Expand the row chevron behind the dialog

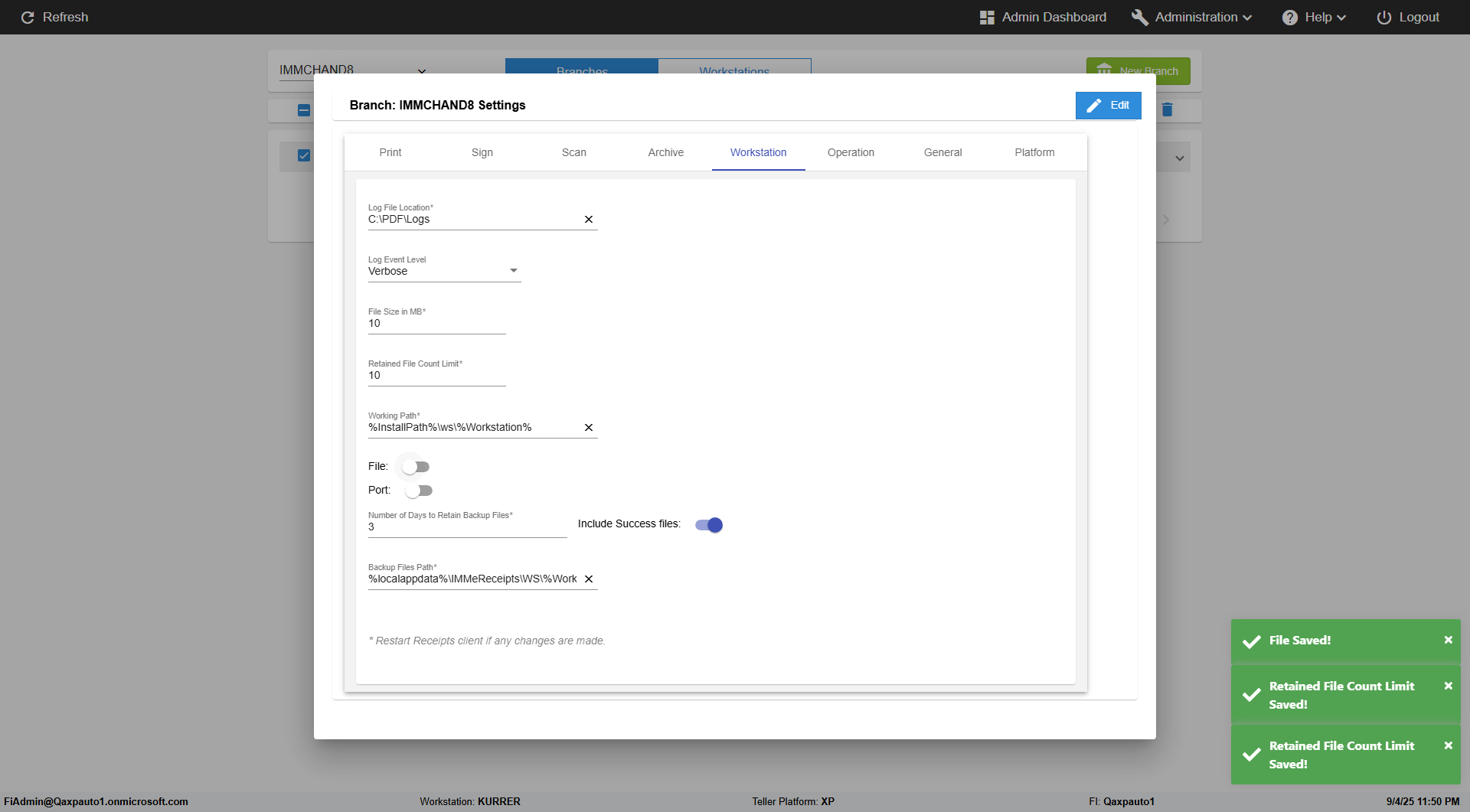(x=1180, y=158)
